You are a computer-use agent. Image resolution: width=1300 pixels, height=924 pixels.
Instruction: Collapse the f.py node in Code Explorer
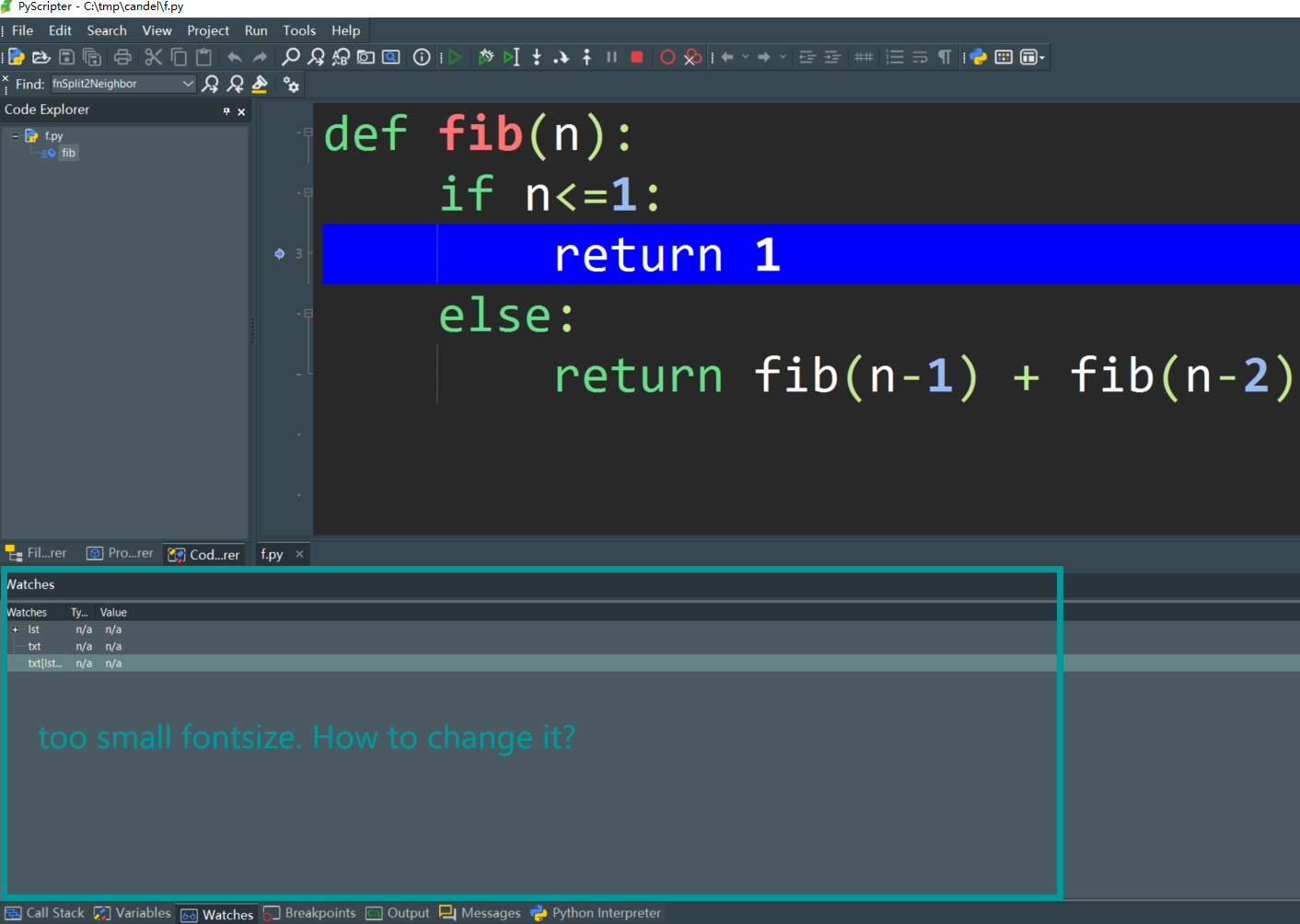tap(13, 135)
